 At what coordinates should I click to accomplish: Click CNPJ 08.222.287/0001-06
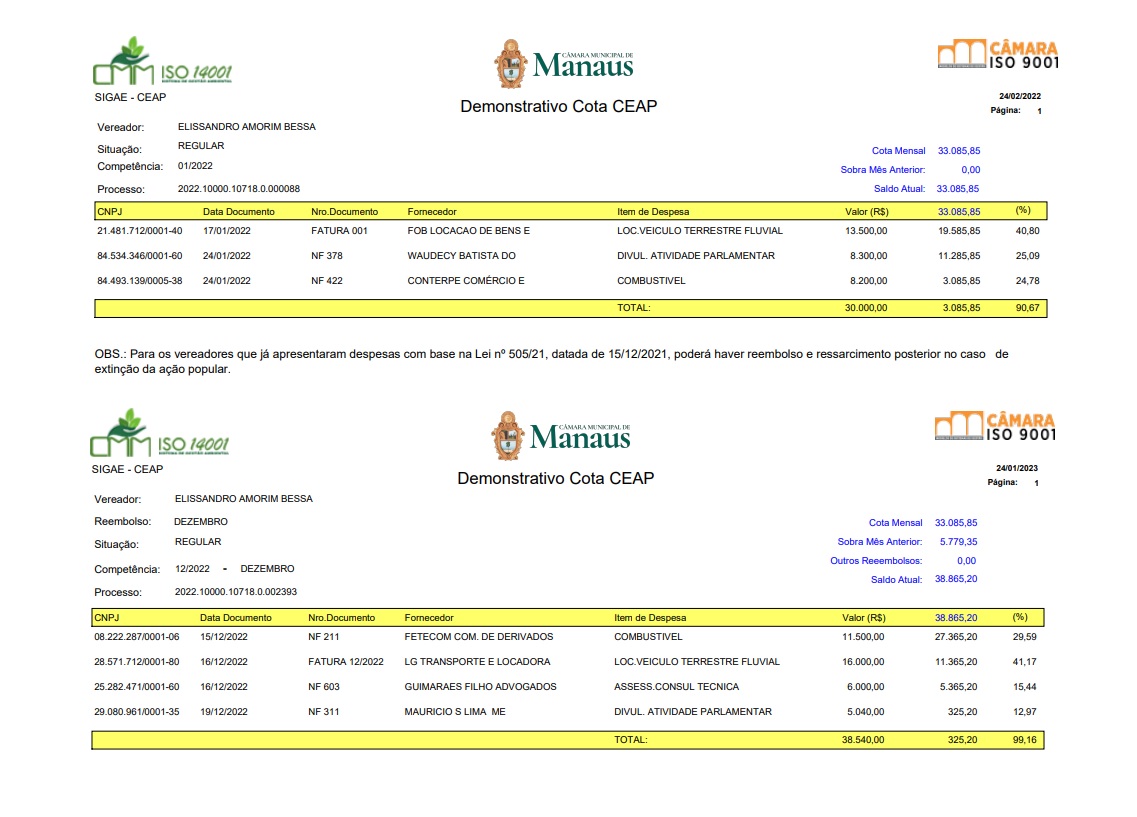[136, 637]
